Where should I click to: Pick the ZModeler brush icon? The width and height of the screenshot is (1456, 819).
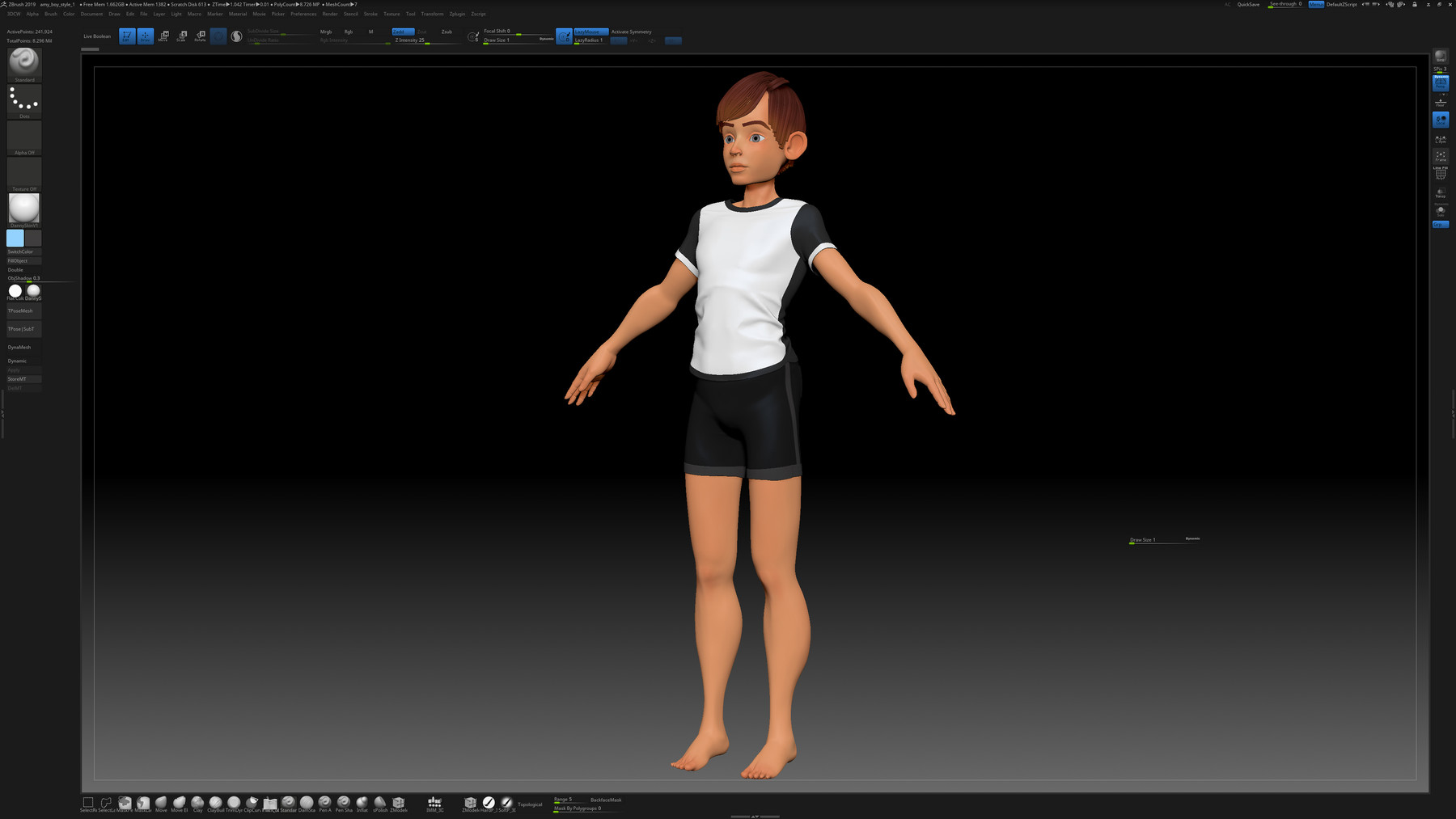click(x=398, y=803)
